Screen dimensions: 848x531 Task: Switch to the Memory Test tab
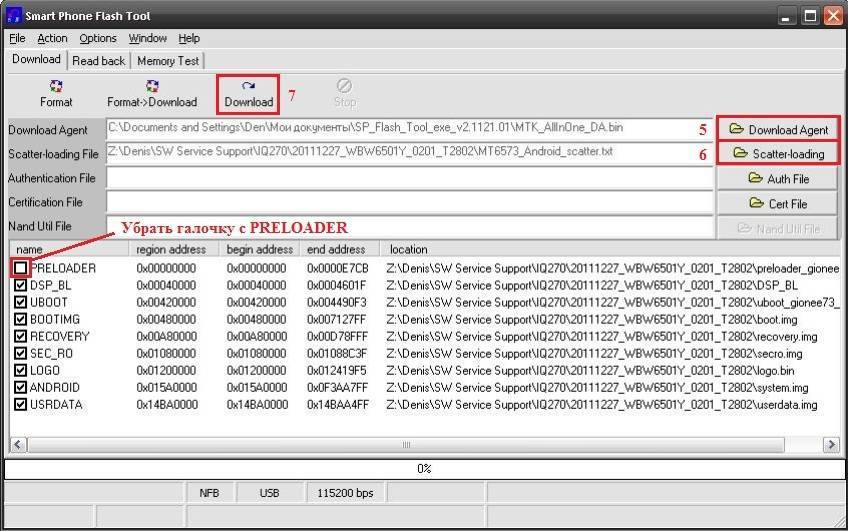pos(168,60)
